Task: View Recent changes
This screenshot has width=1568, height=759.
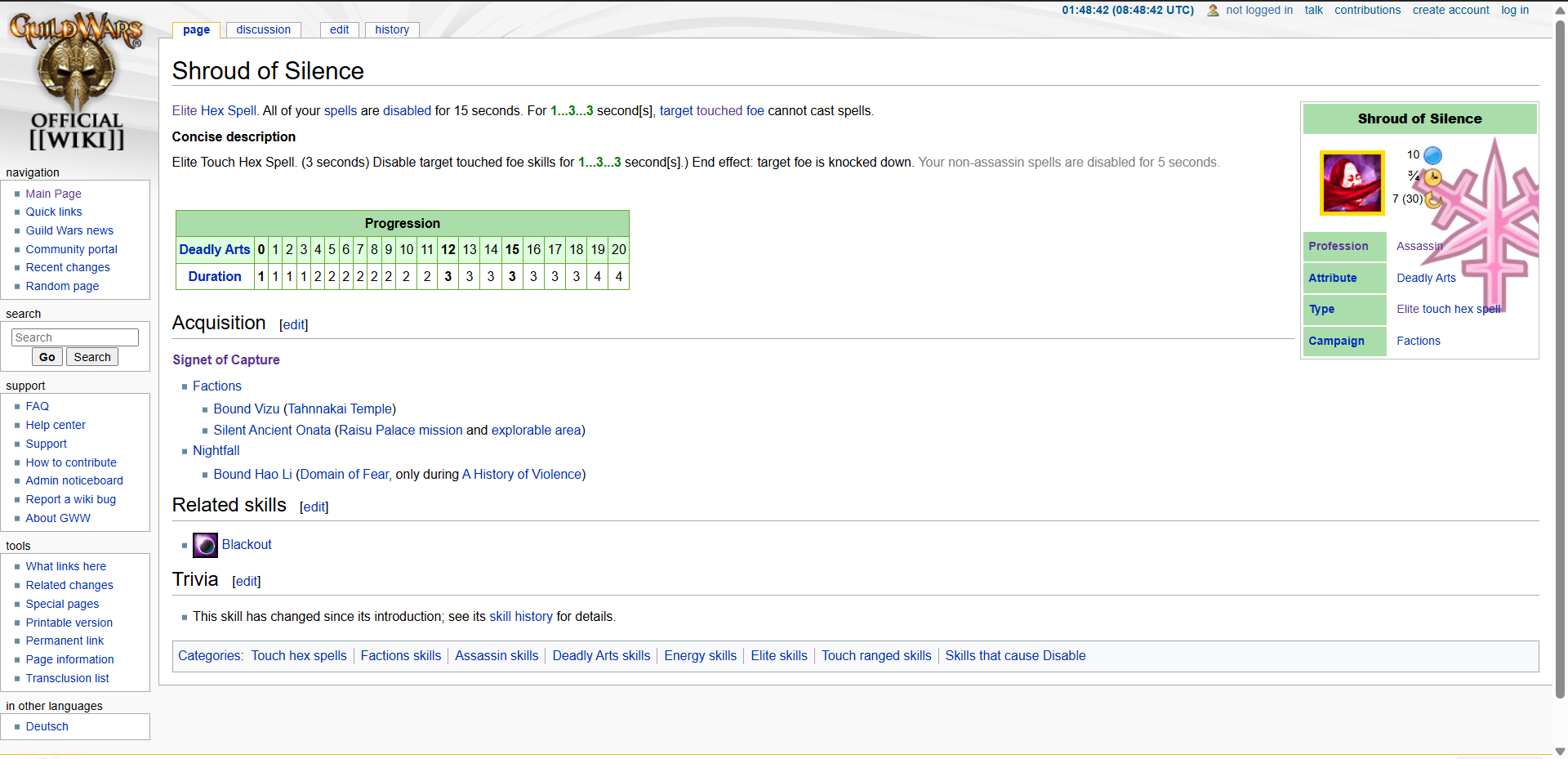Action: 67,267
